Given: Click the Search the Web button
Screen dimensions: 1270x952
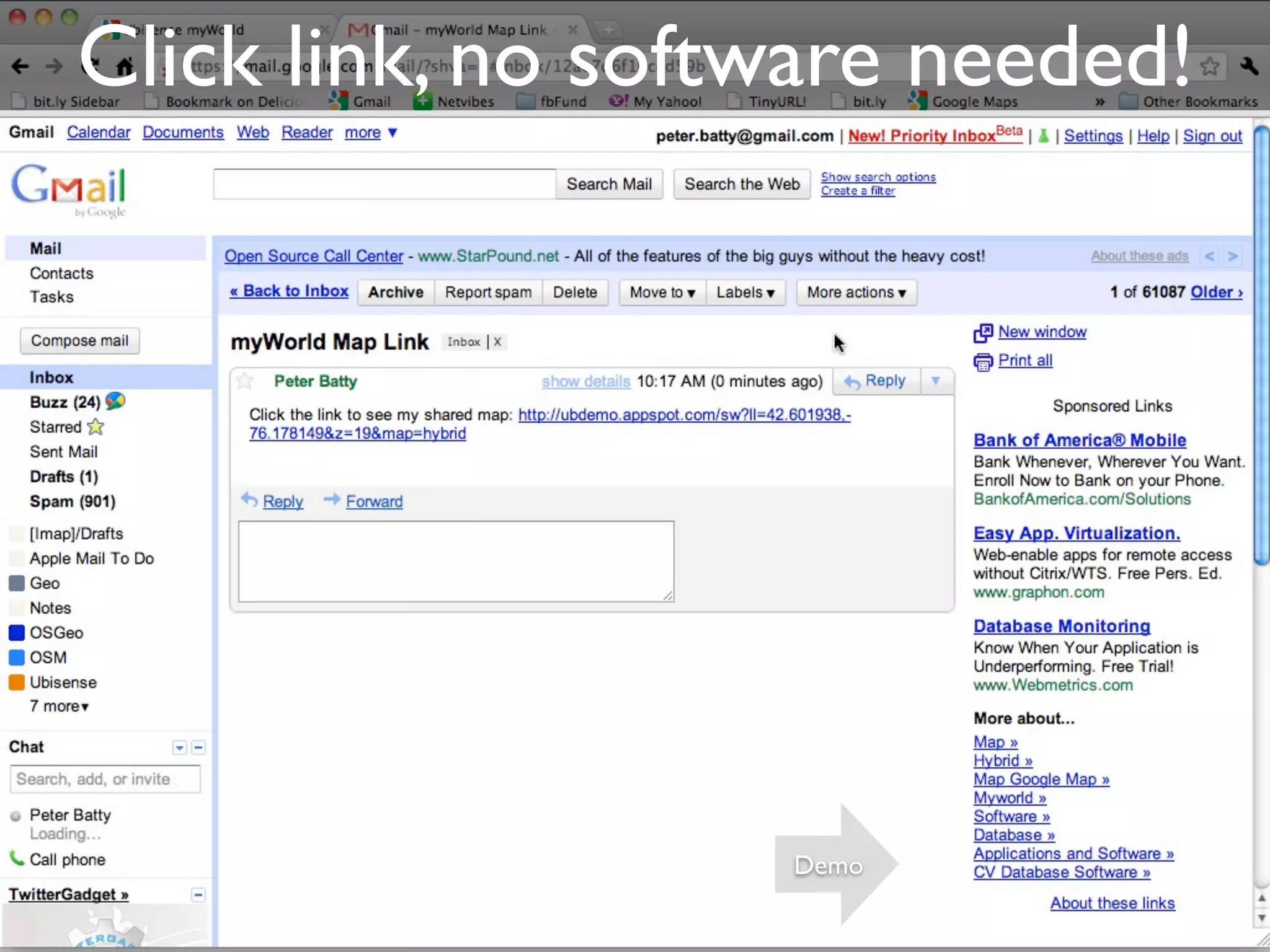Looking at the screenshot, I should click(742, 184).
